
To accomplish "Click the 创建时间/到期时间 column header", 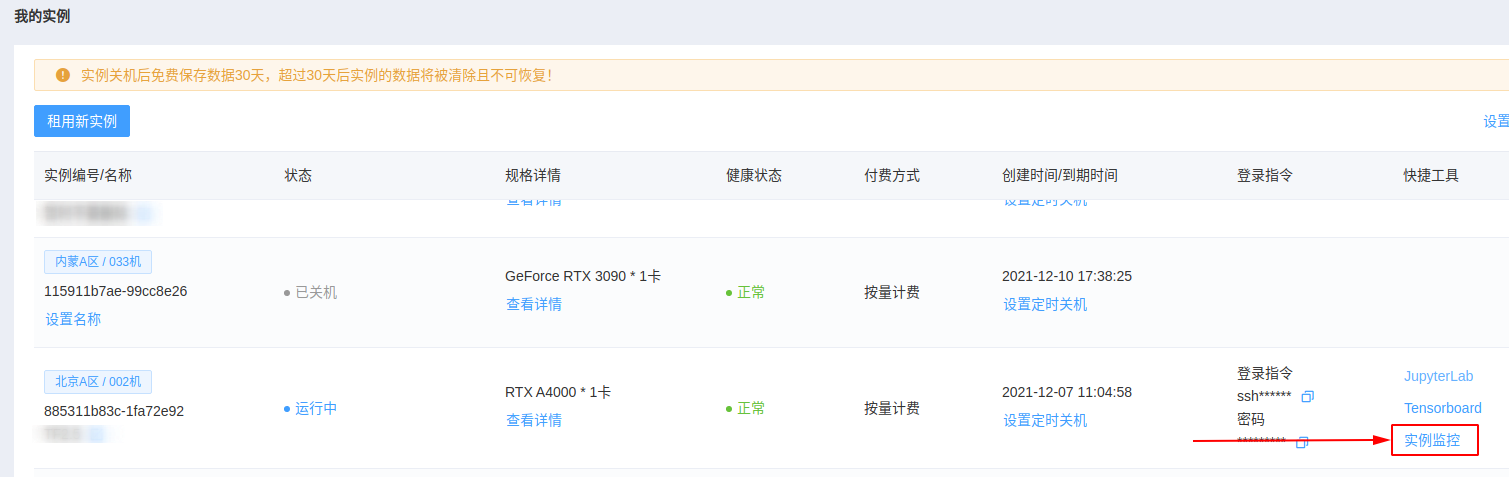I will [x=1060, y=175].
